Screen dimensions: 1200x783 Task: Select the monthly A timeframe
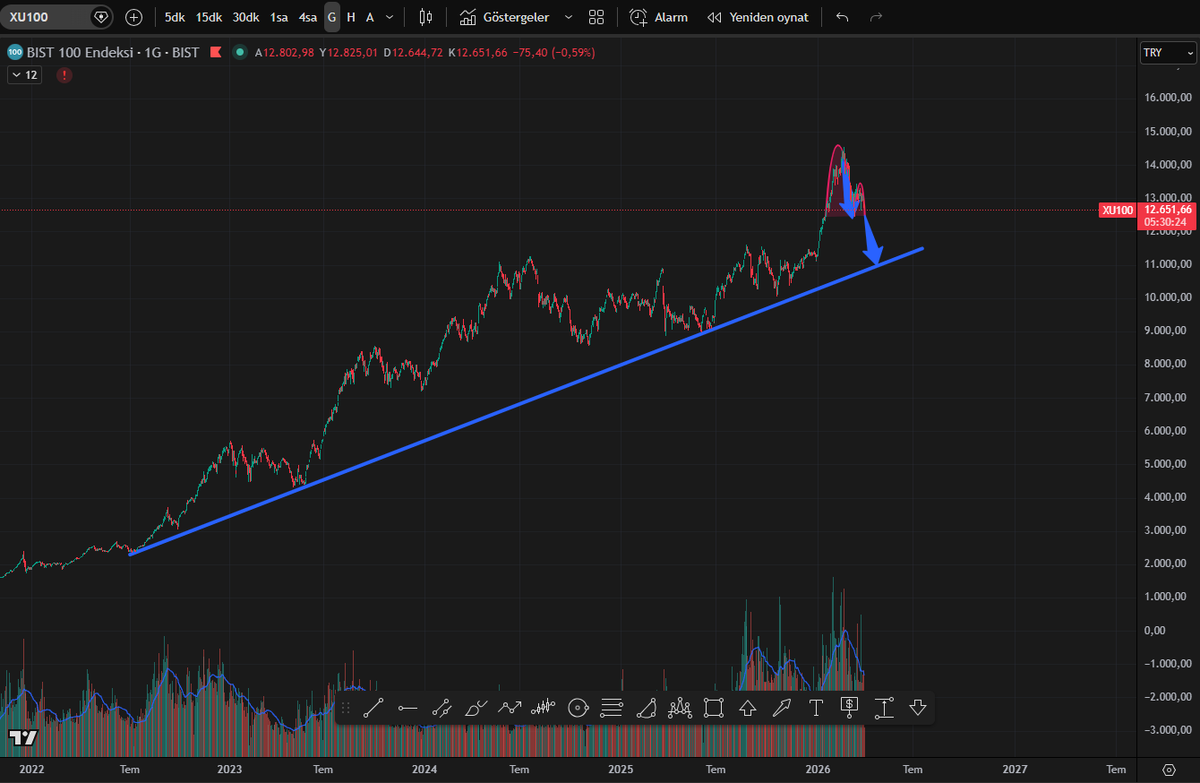(370, 17)
